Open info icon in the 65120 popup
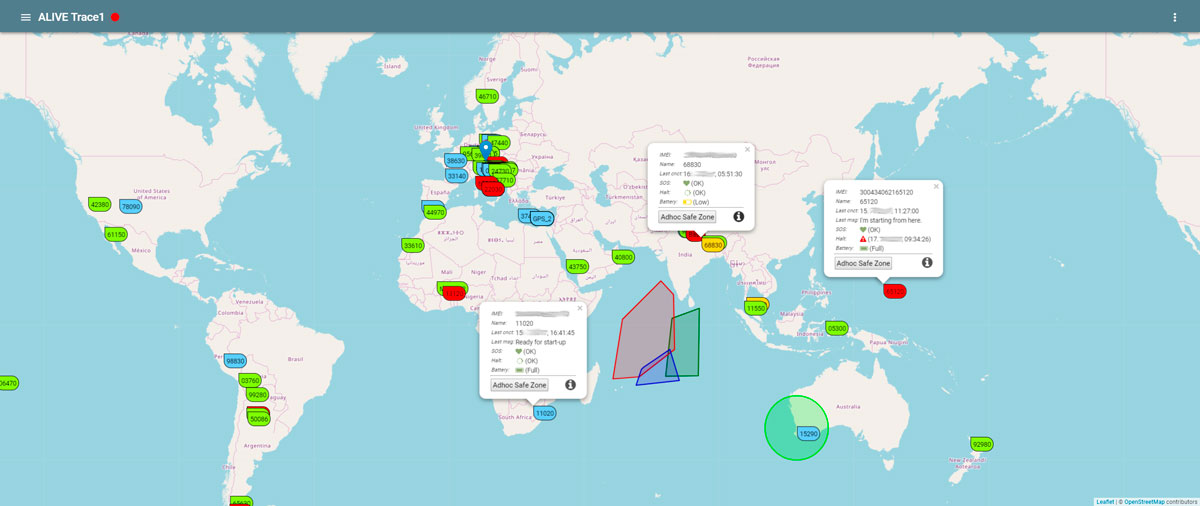This screenshot has height=506, width=1200. (x=927, y=263)
